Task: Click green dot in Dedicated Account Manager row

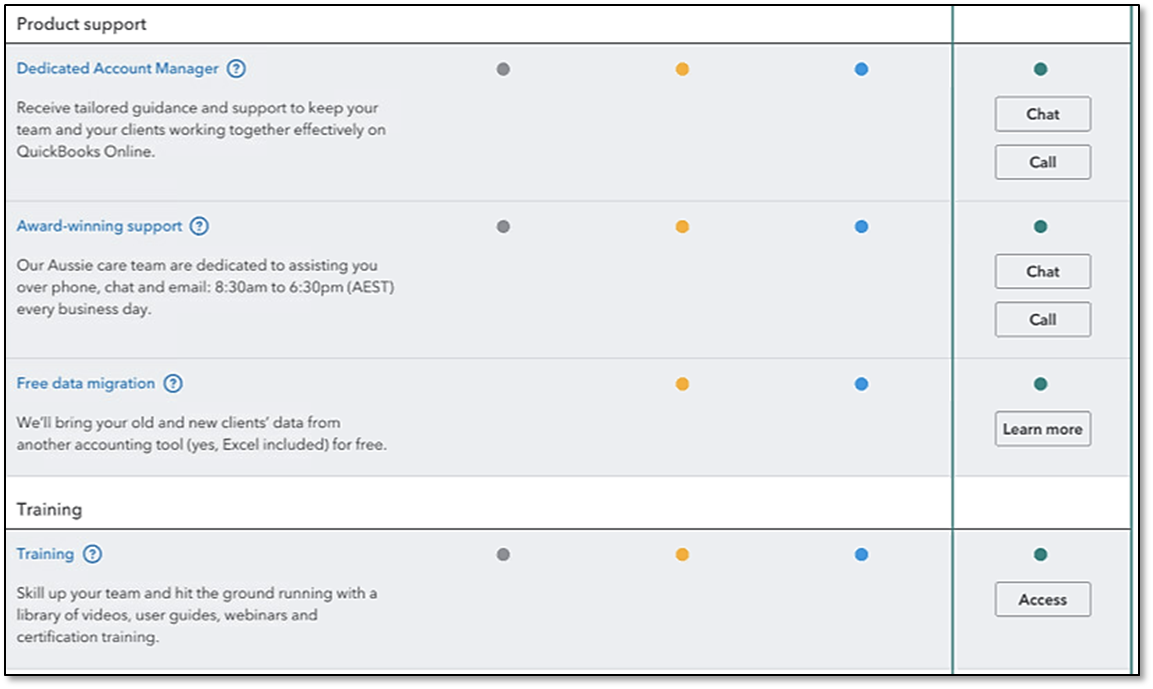Action: [1040, 69]
